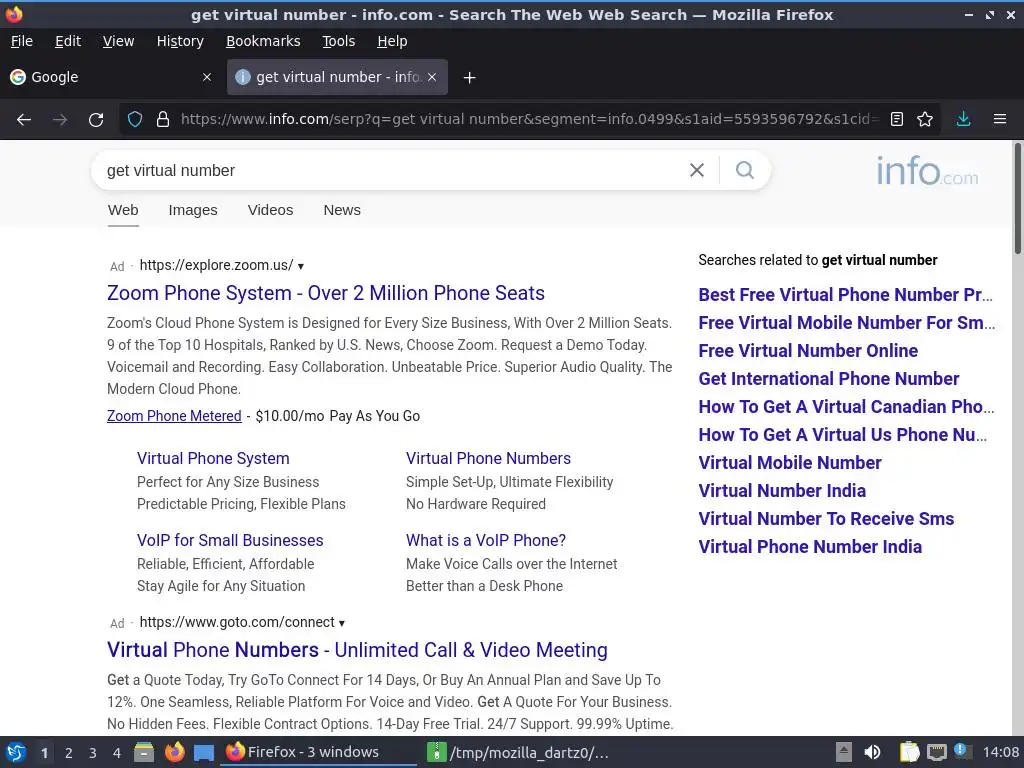Open Virtual Mobile Number related search
Screen dimensions: 1024x768
(790, 463)
